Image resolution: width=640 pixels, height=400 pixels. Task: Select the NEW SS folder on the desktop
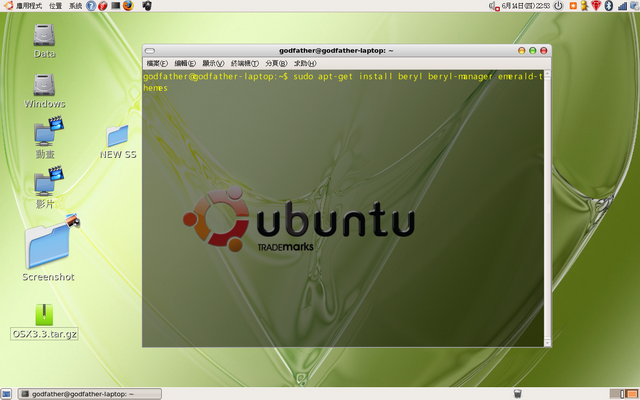[x=118, y=136]
